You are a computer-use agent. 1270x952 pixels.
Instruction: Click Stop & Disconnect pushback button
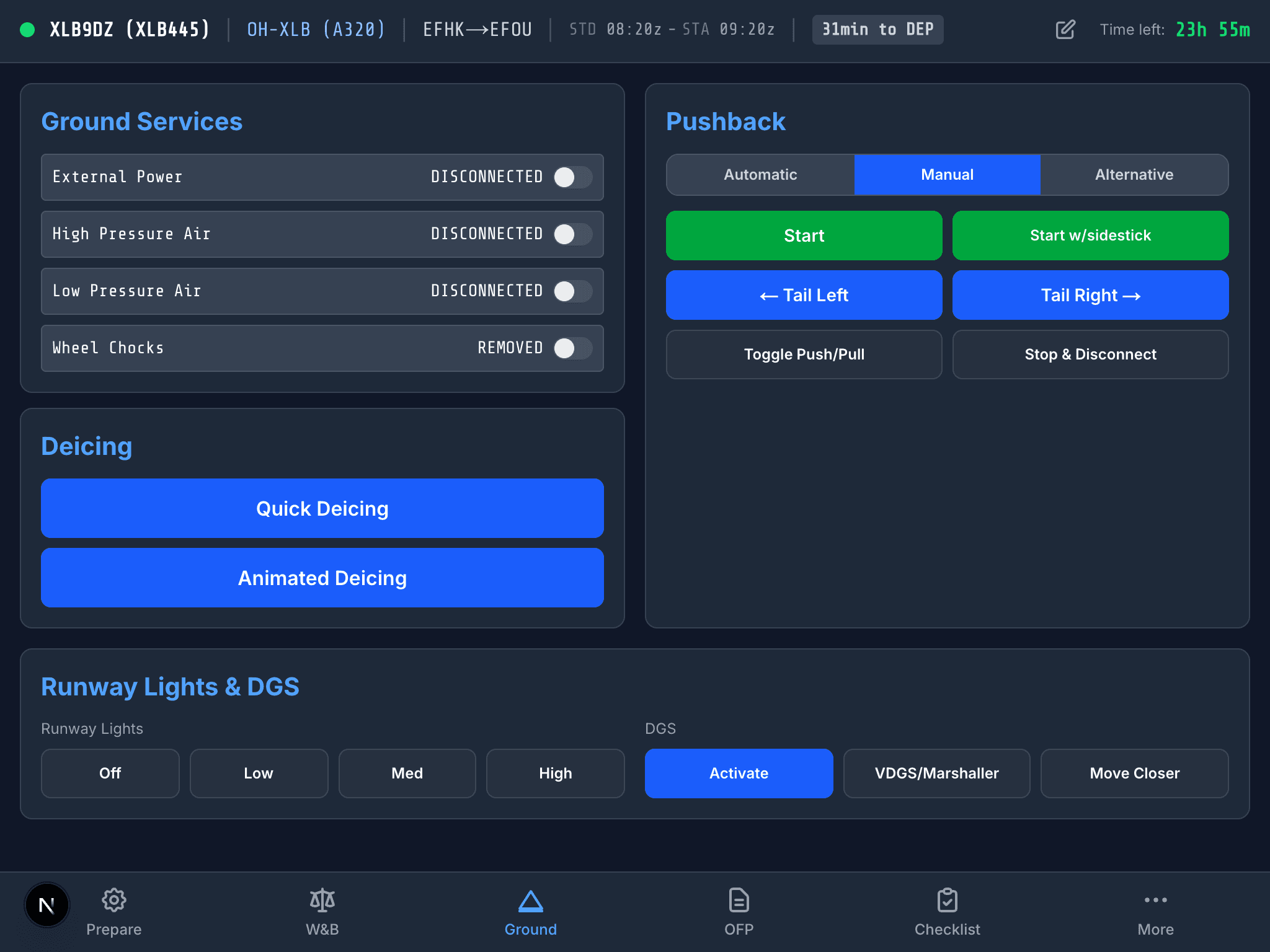(x=1090, y=355)
